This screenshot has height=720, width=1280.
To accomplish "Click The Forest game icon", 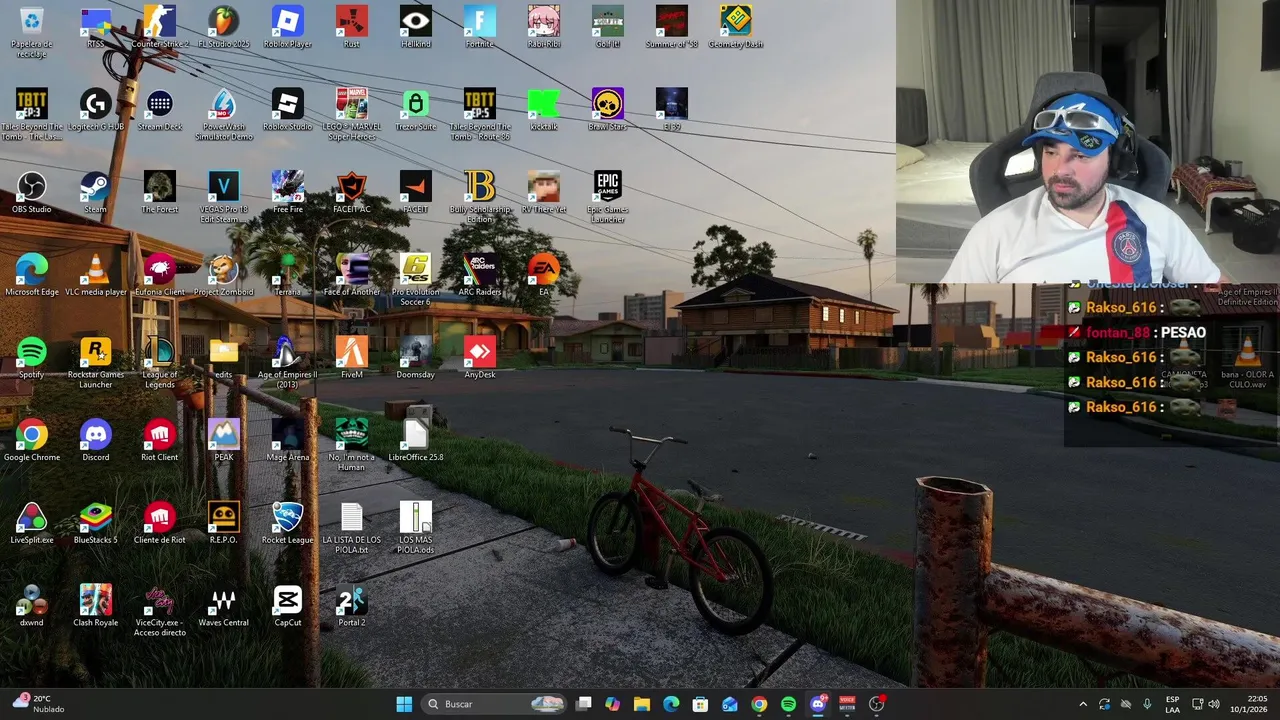I will click(x=159, y=192).
